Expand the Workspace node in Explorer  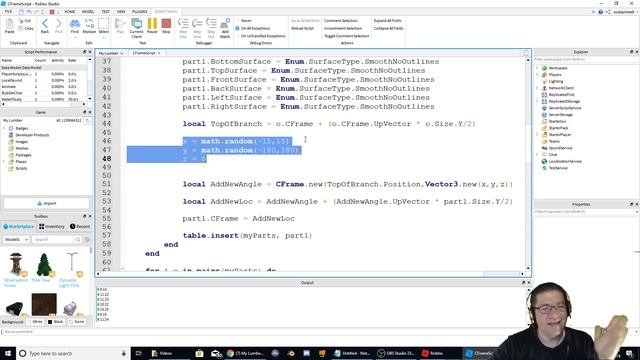coord(537,68)
